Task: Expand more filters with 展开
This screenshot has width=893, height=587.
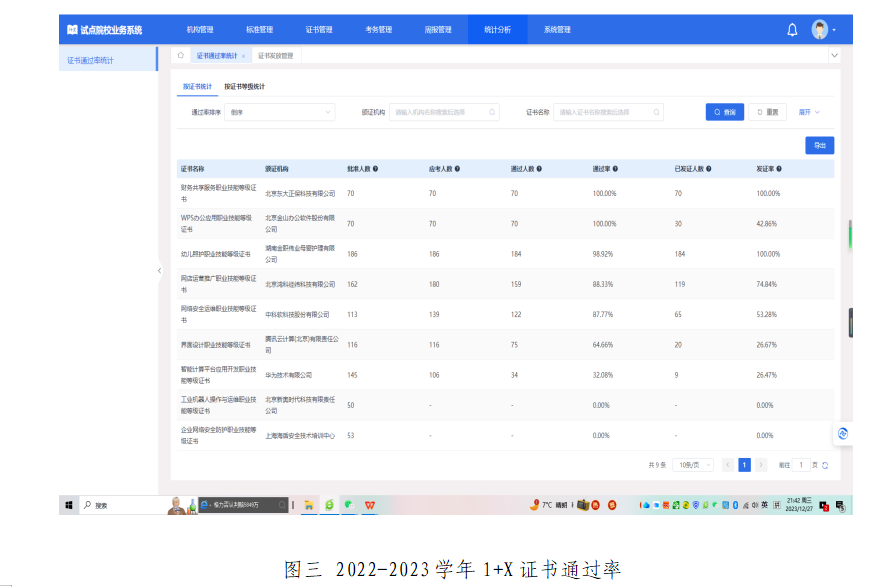Action: [x=809, y=112]
